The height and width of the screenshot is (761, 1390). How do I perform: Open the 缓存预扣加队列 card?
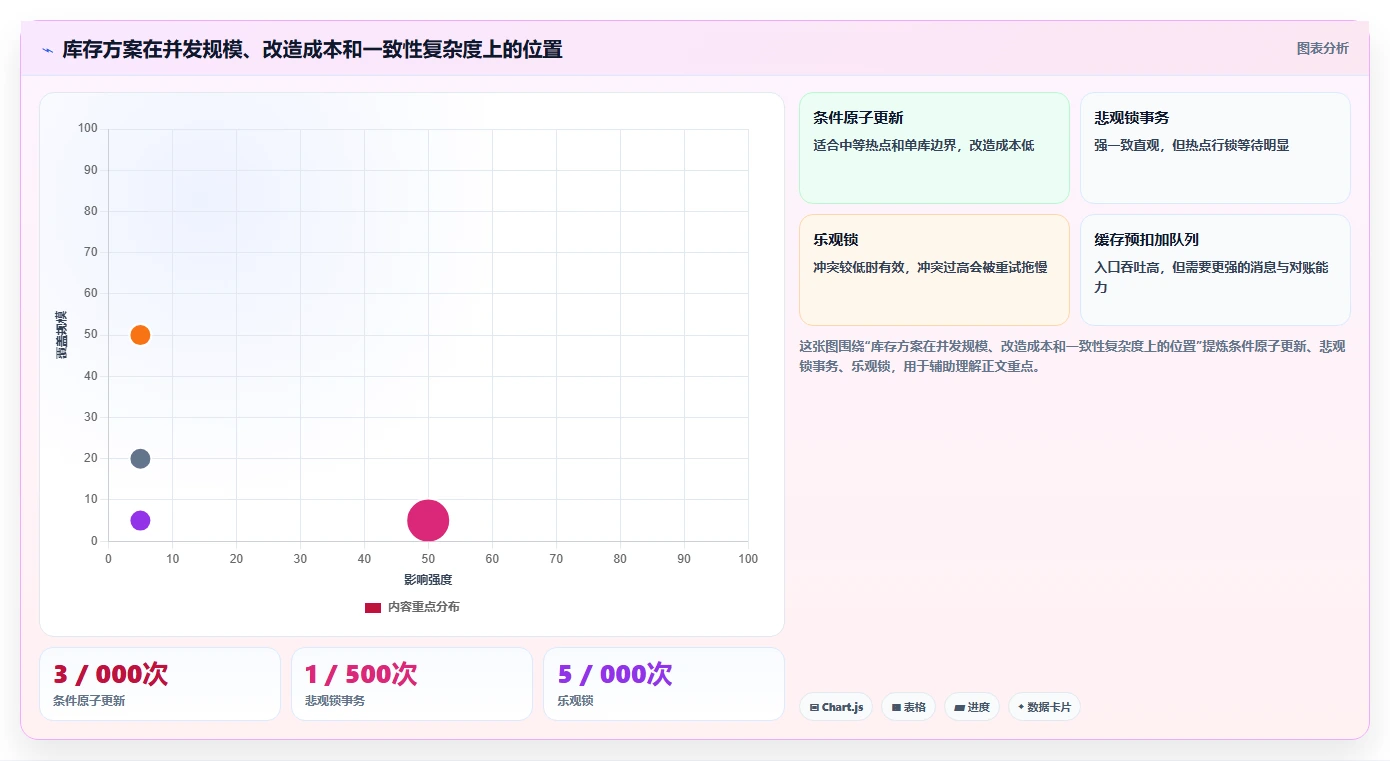tap(1215, 270)
